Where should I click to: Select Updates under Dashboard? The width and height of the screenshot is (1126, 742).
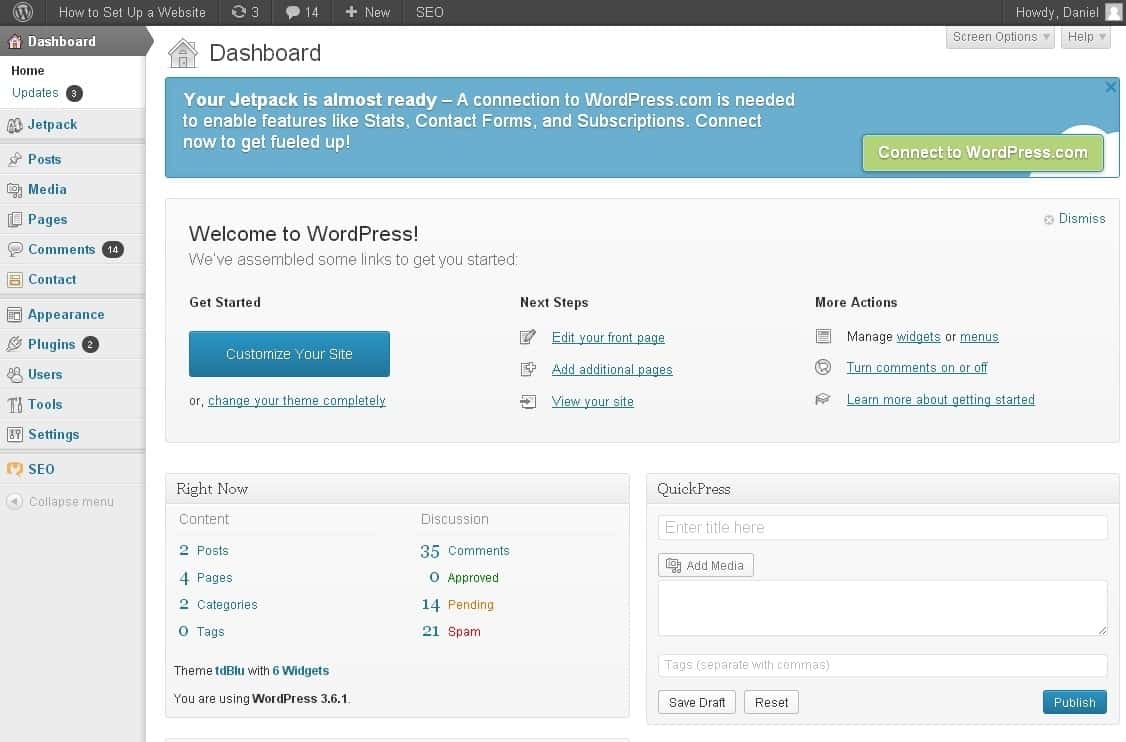[x=35, y=93]
